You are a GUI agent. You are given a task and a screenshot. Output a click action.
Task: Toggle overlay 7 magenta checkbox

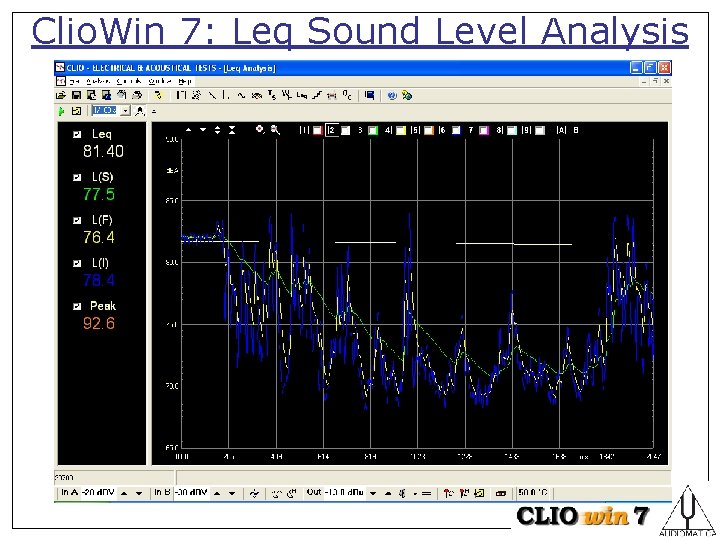(484, 130)
